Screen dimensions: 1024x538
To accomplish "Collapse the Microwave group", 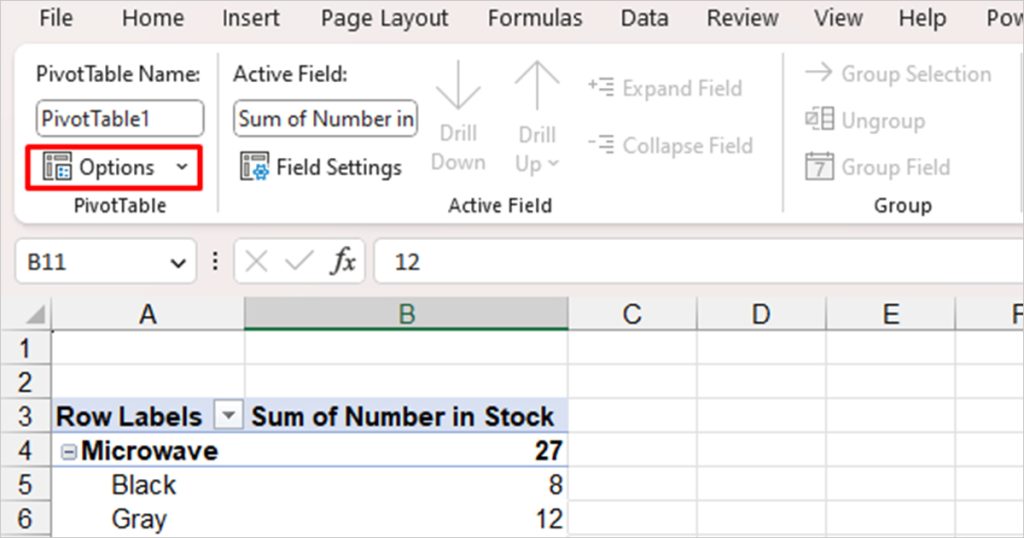I will tap(68, 451).
